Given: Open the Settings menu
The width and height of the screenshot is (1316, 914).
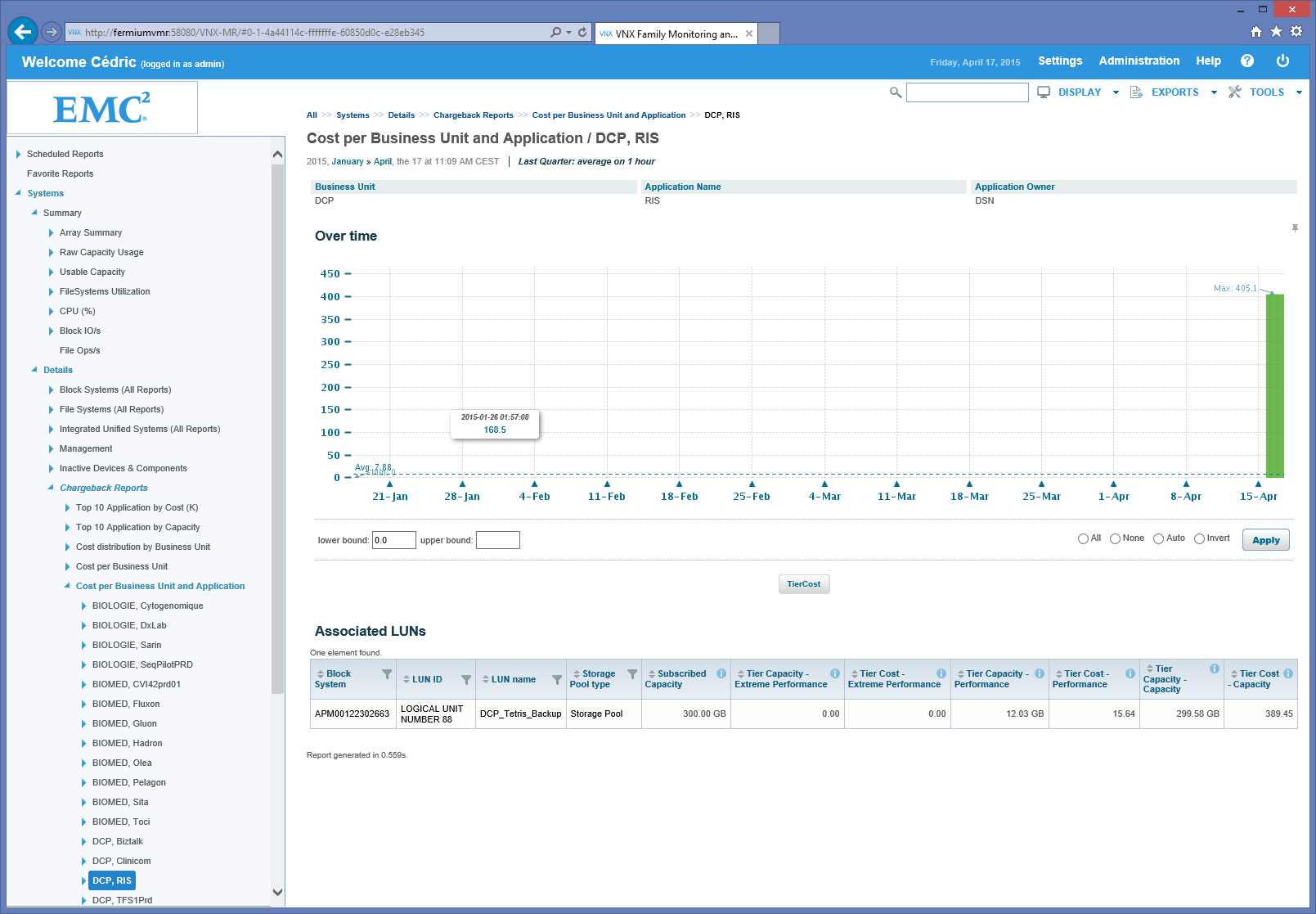Looking at the screenshot, I should 1060,61.
